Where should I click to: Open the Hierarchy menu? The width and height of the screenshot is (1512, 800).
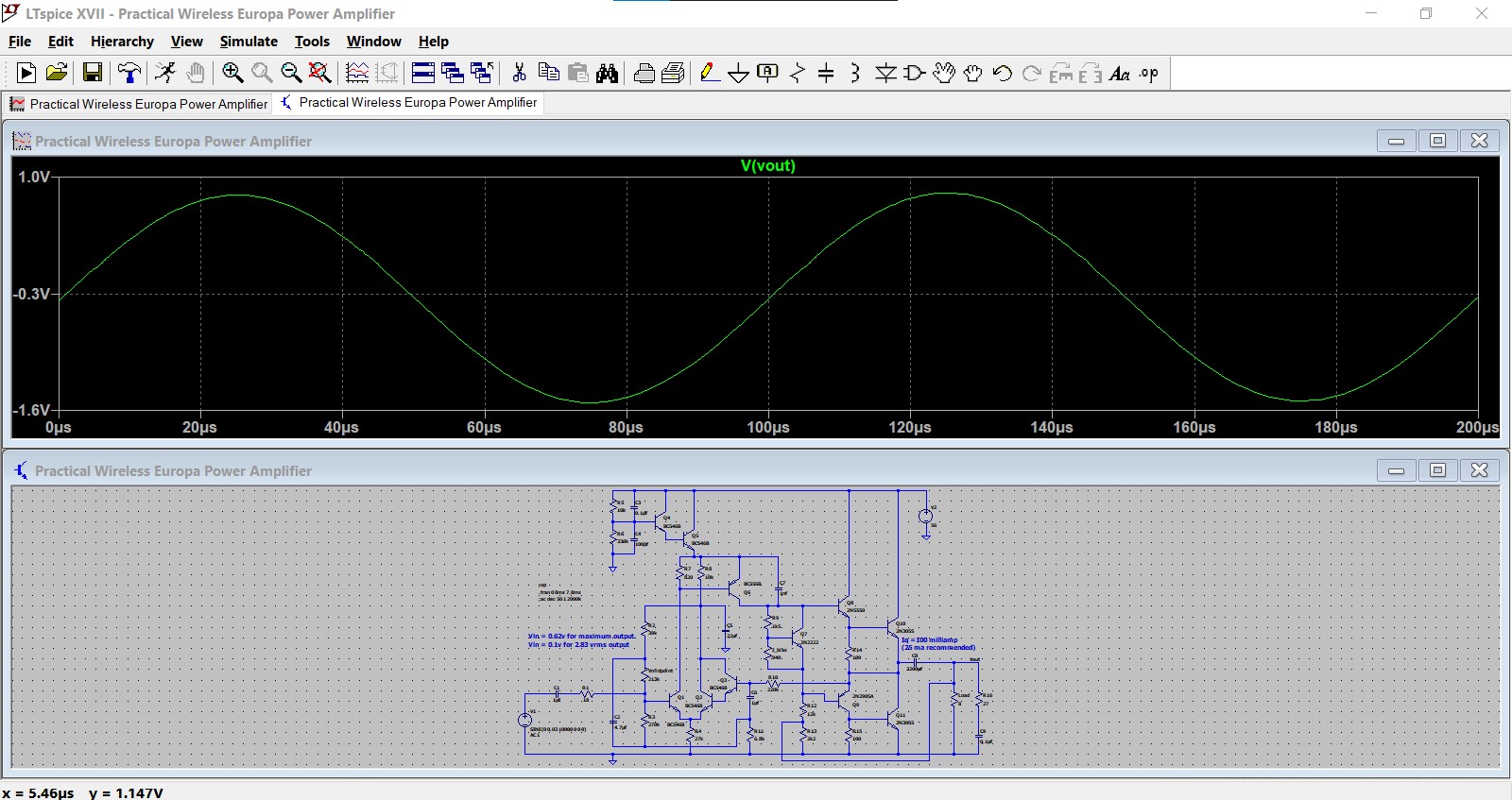pos(122,42)
